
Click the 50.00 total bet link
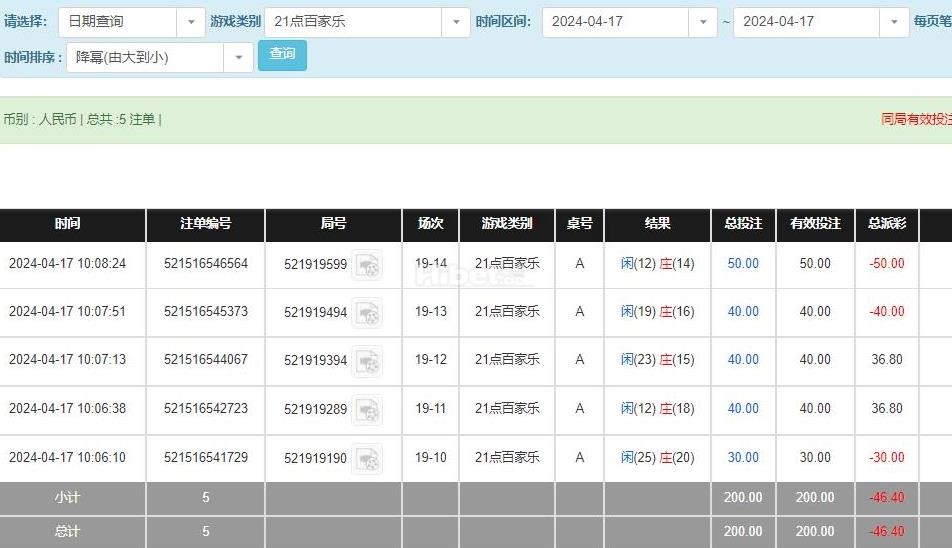[x=743, y=263]
